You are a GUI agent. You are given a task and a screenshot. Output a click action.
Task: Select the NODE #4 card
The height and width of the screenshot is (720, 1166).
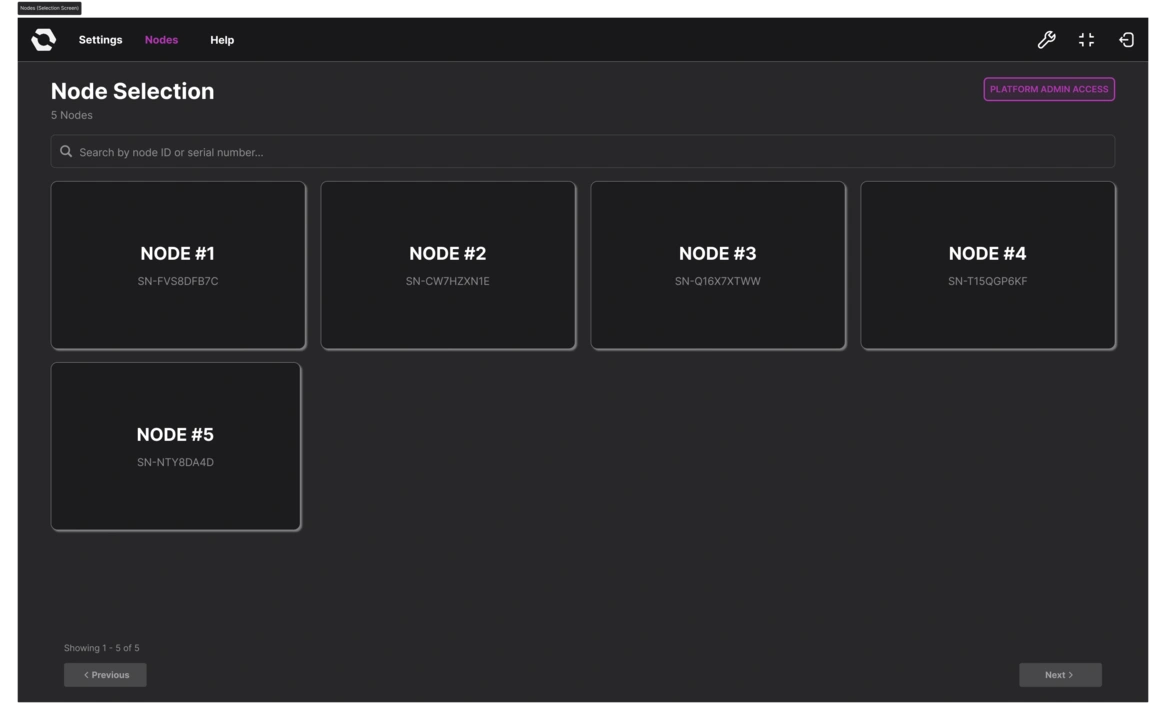(x=988, y=266)
